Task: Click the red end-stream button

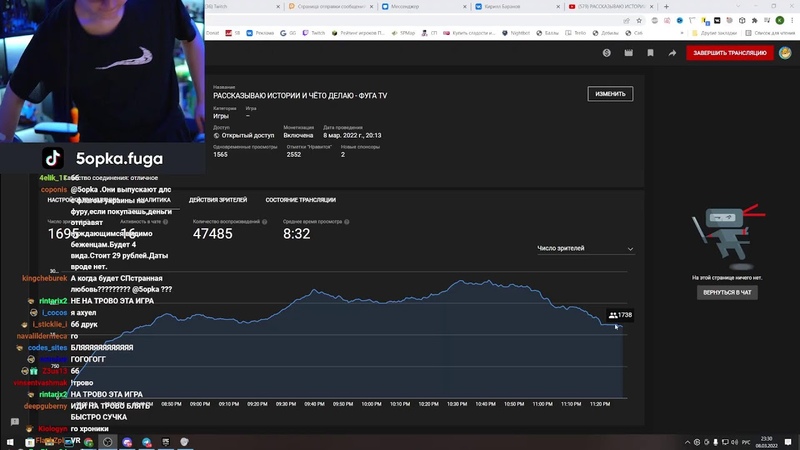Action: pyautogui.click(x=730, y=53)
